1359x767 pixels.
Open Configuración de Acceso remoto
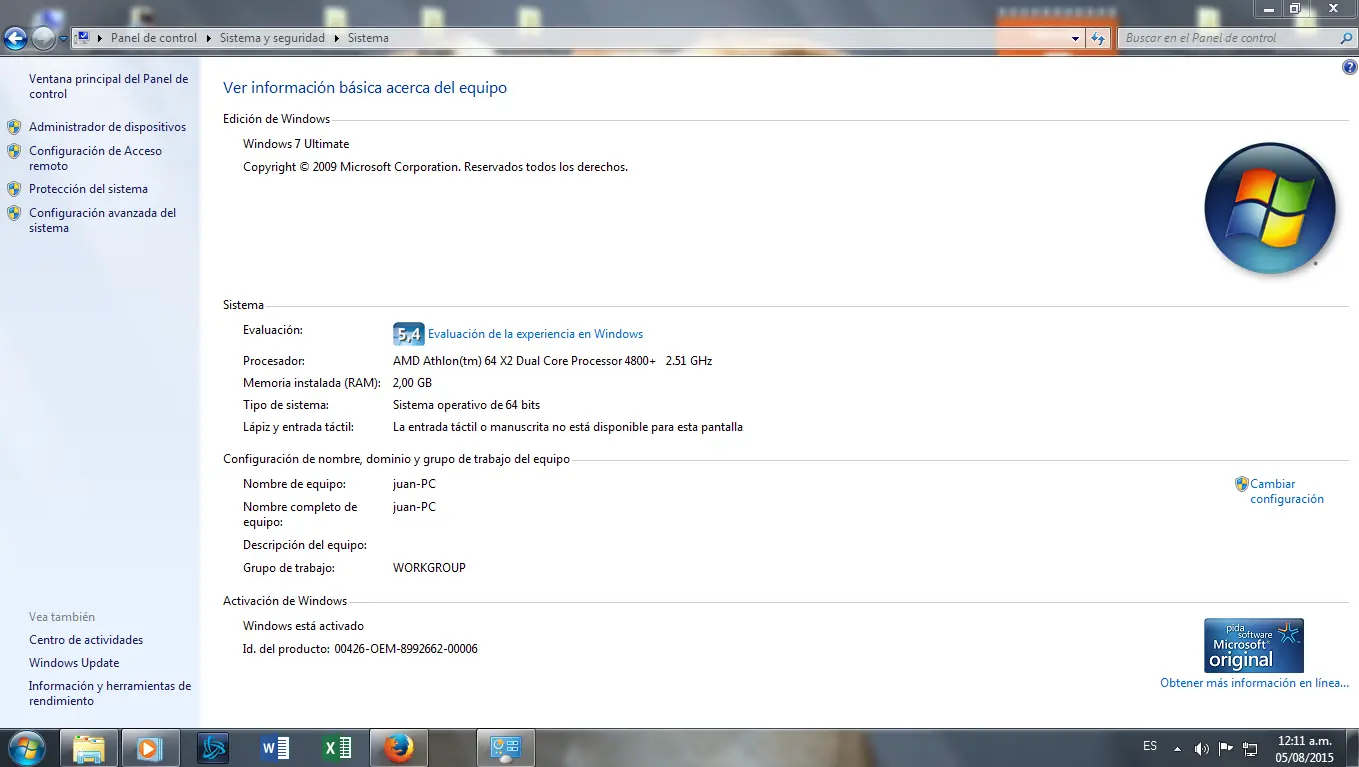click(95, 158)
